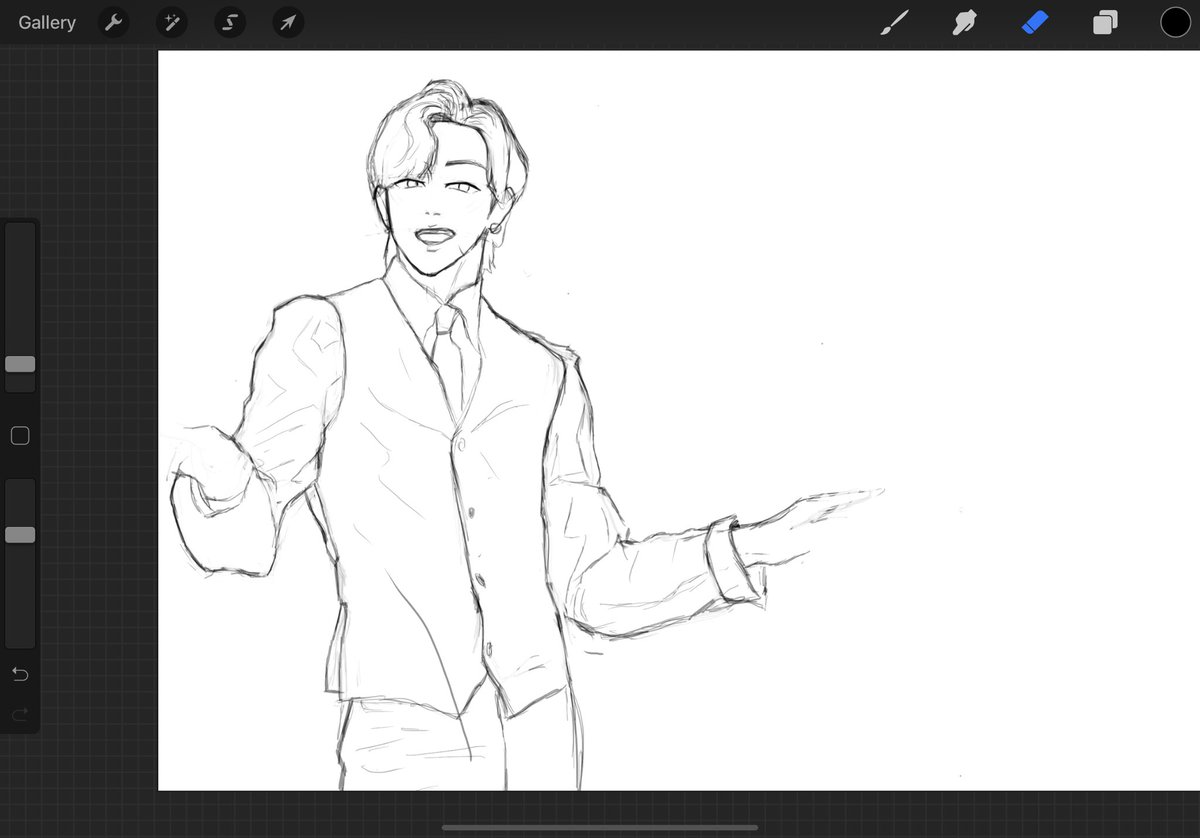Tap the iPad home indicator bar
The height and width of the screenshot is (838, 1200).
(600, 827)
